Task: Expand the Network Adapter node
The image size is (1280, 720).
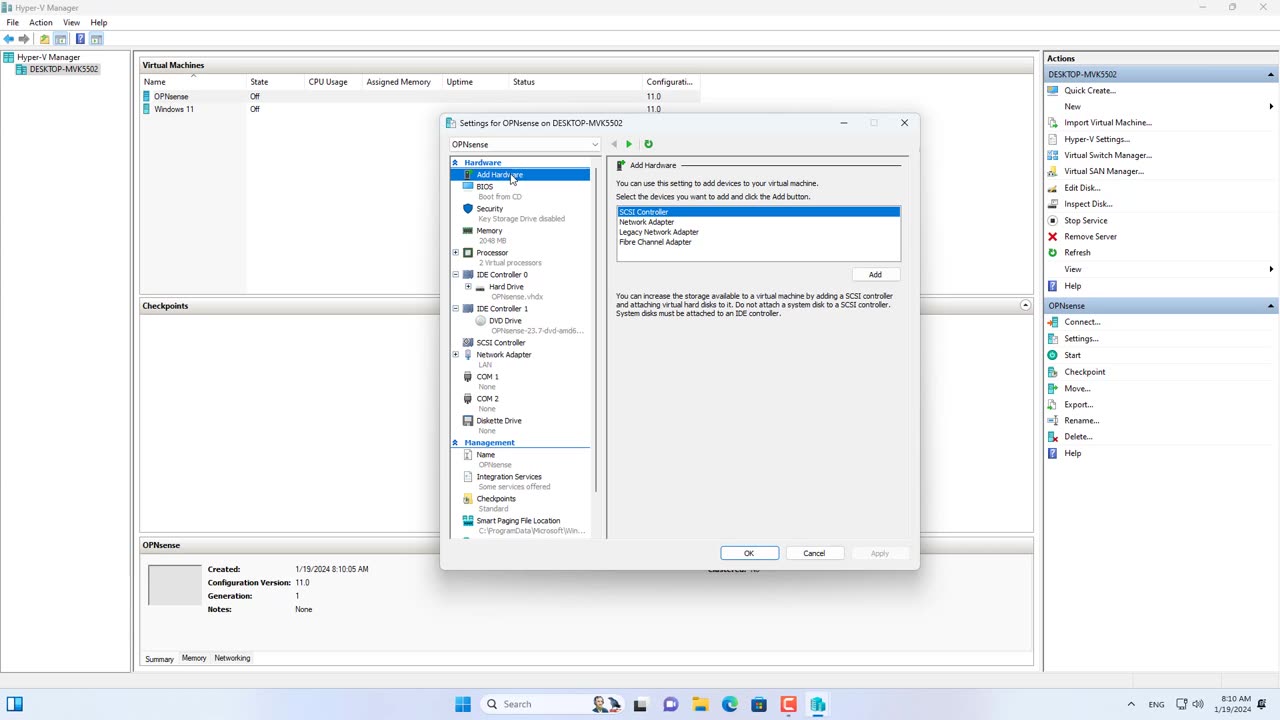Action: 456,355
